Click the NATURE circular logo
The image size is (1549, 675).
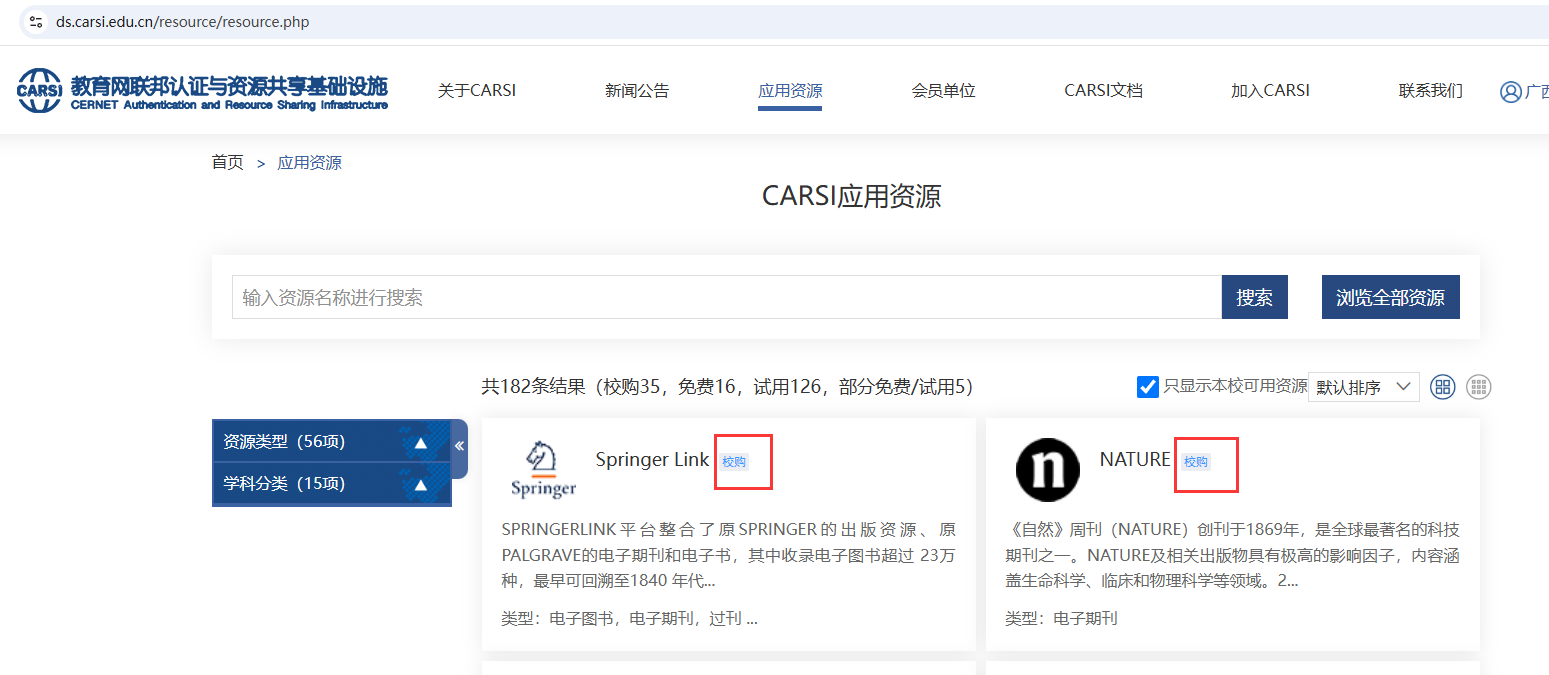[x=1047, y=469]
